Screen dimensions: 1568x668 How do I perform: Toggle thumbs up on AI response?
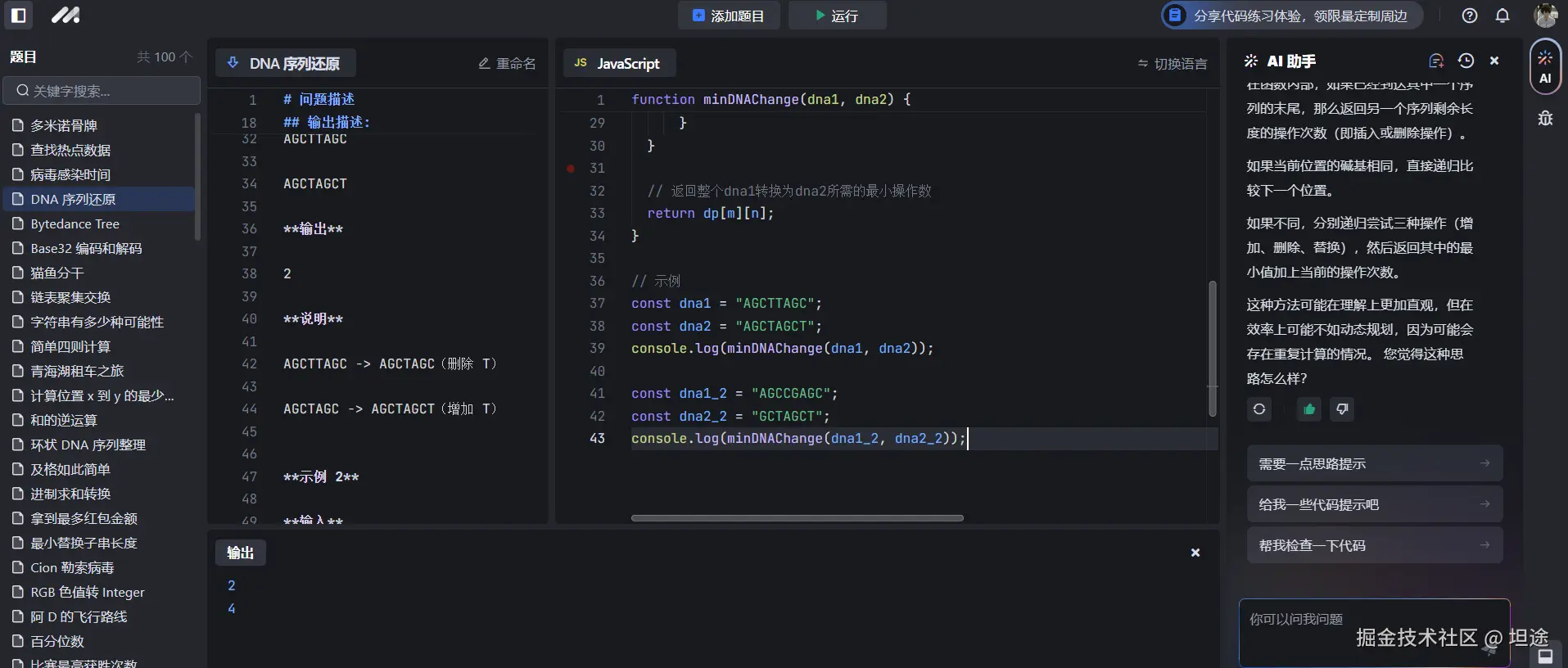point(1309,409)
